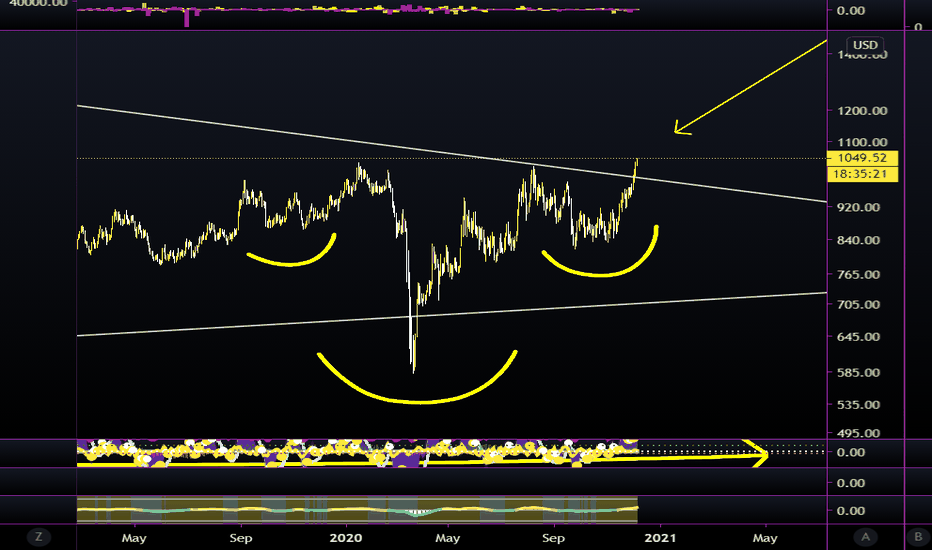Click the 495.00 price axis label
The image size is (932, 550).
[x=858, y=433]
